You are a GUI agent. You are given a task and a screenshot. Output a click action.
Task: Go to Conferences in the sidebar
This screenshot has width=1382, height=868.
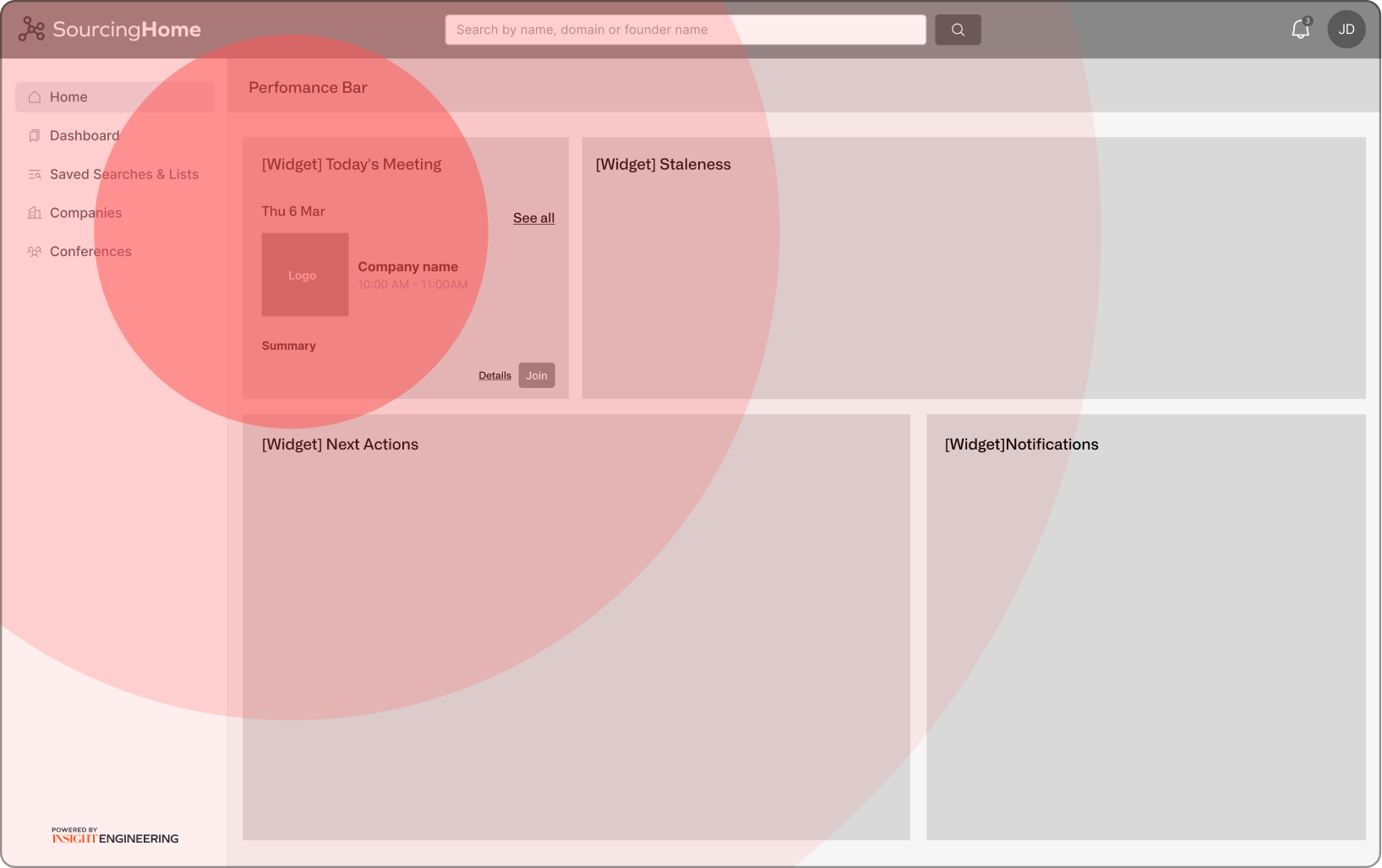[90, 252]
